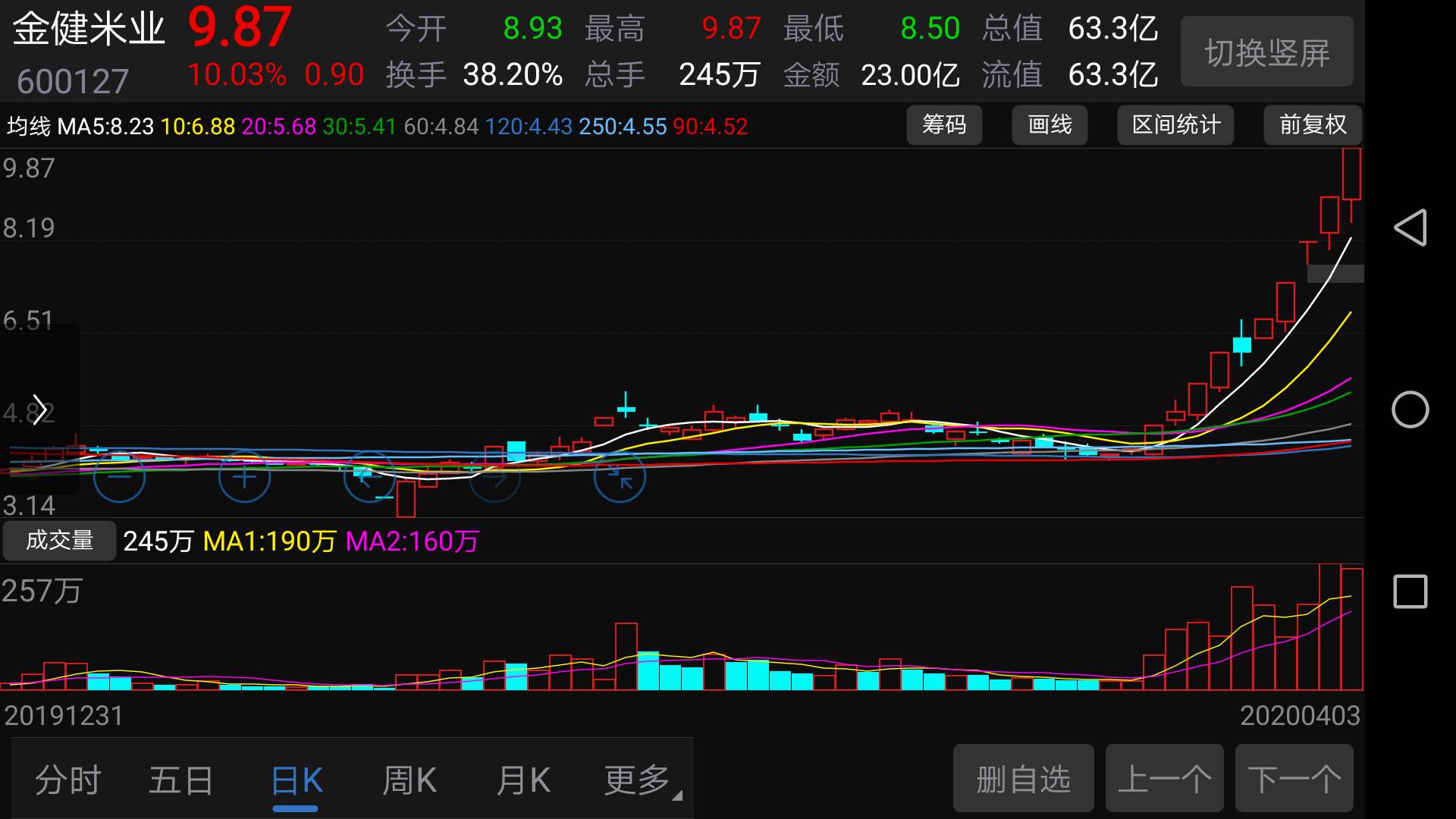
Task: Tap the 10:6.88 yellow moving average label
Action: pyautogui.click(x=198, y=126)
